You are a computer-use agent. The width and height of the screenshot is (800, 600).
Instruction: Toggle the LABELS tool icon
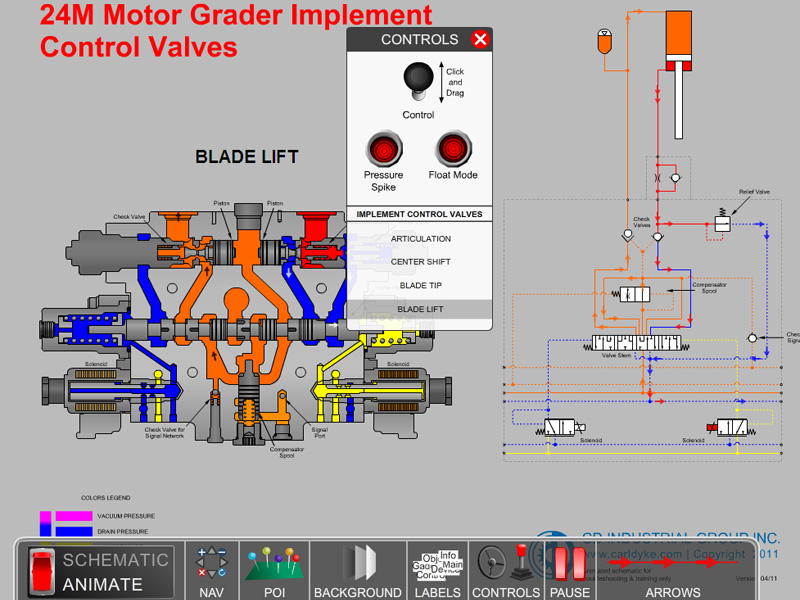(437, 571)
